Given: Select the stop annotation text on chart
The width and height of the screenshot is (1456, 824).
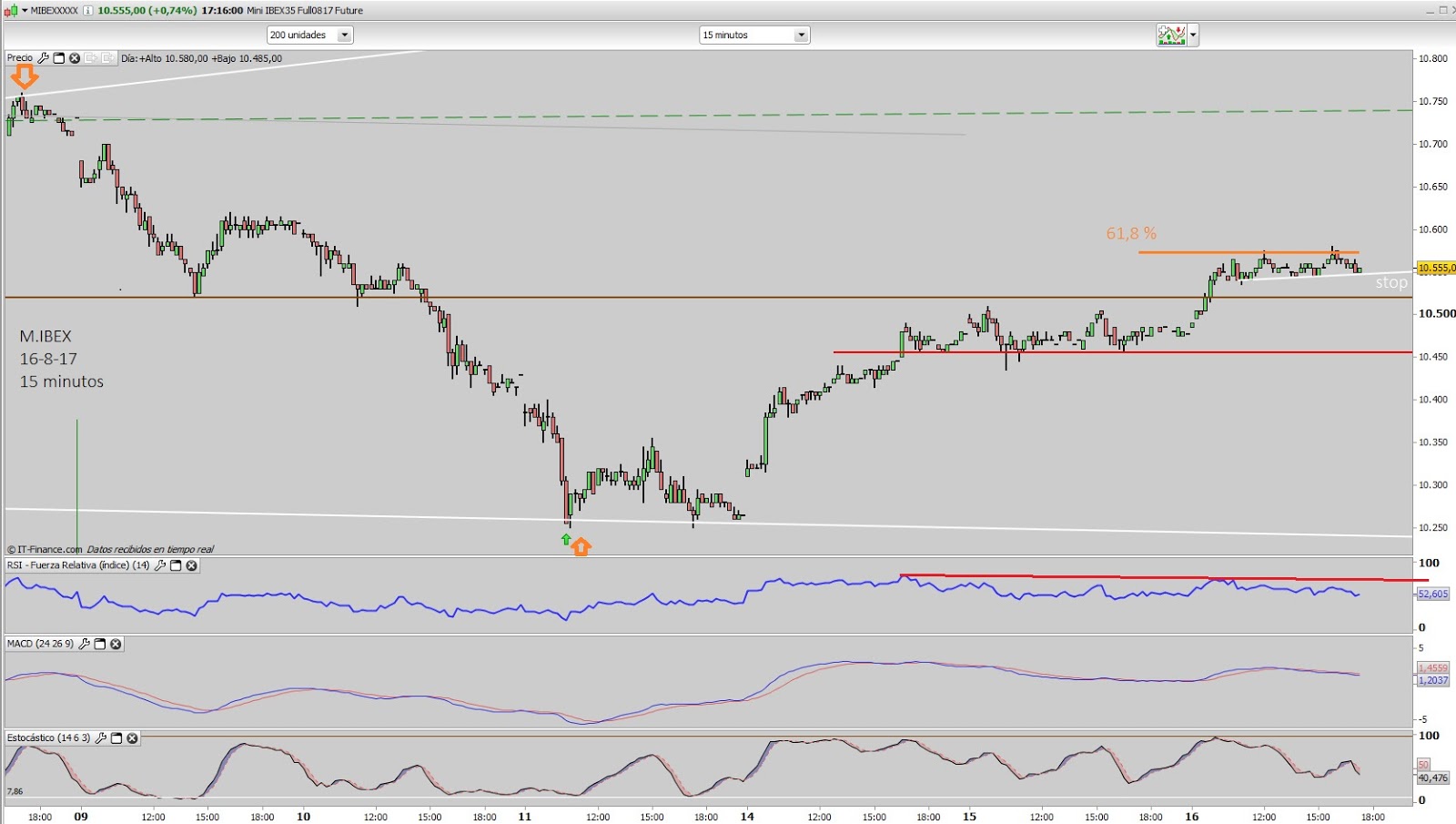Looking at the screenshot, I should tap(1391, 283).
